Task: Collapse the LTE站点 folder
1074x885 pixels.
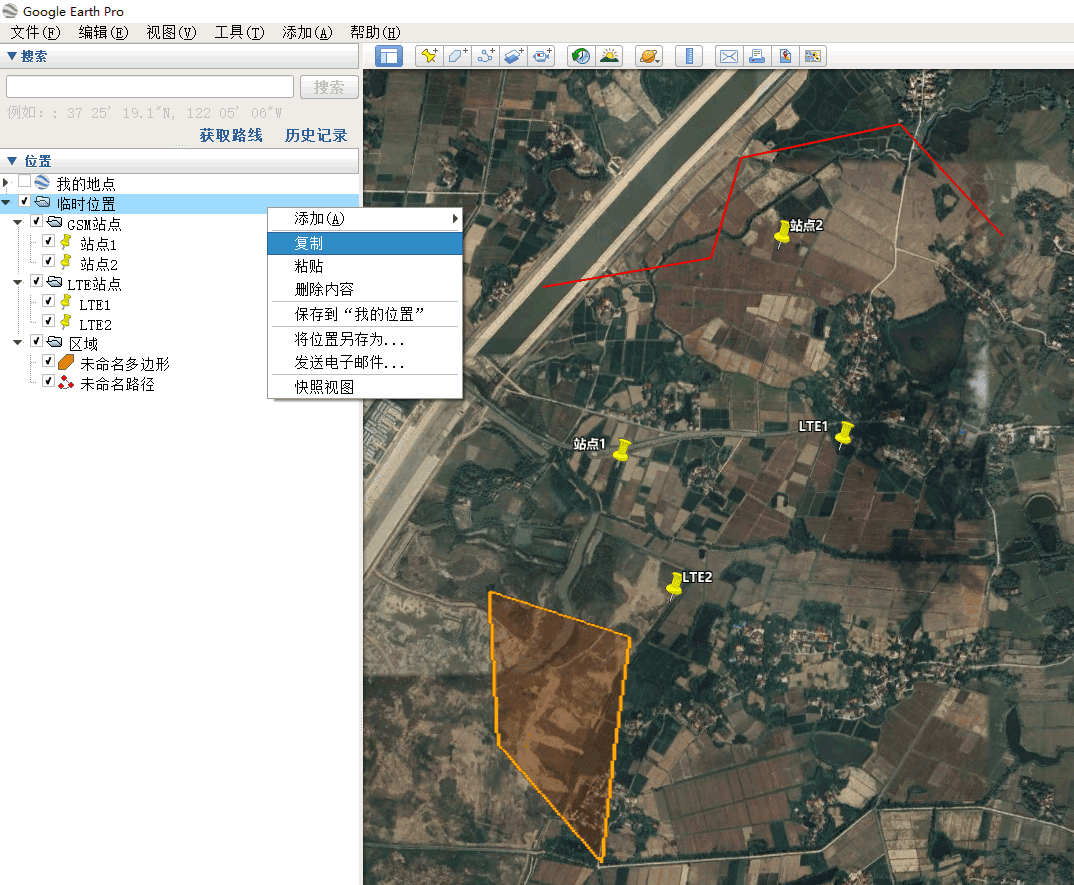Action: (18, 282)
